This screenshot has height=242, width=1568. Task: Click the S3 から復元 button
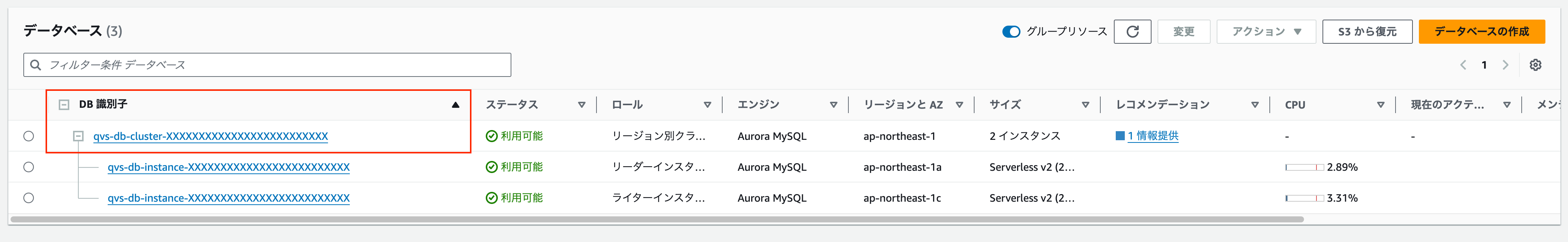click(1367, 32)
